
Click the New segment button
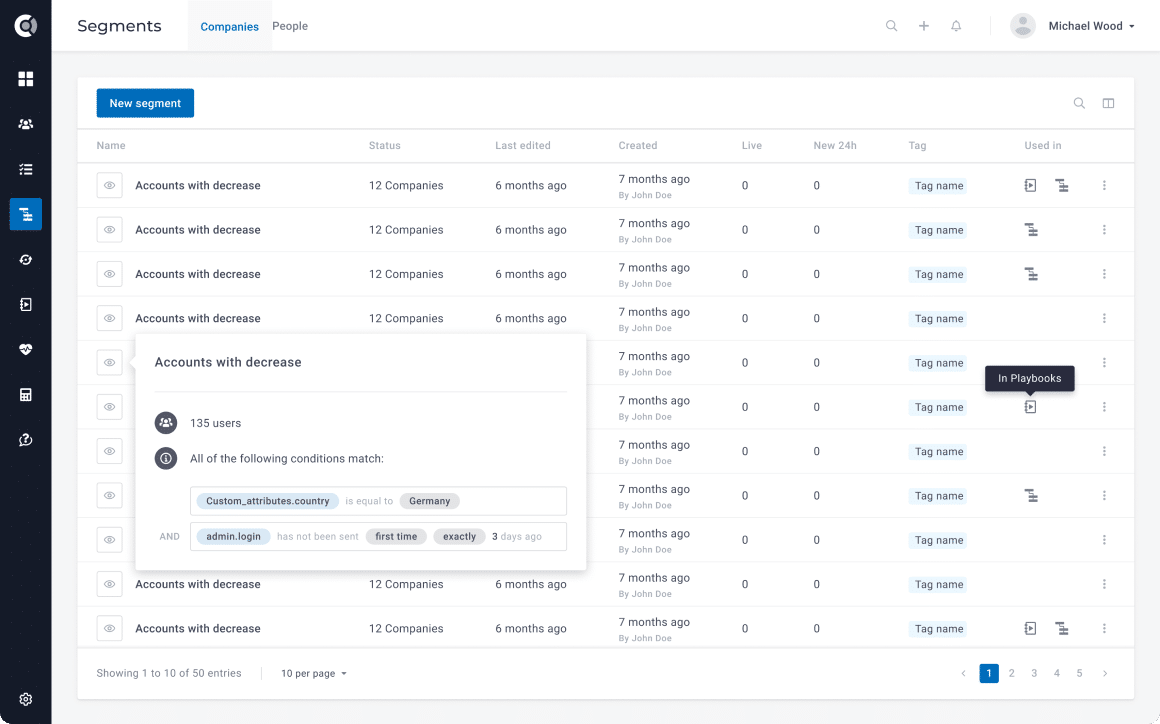[145, 103]
